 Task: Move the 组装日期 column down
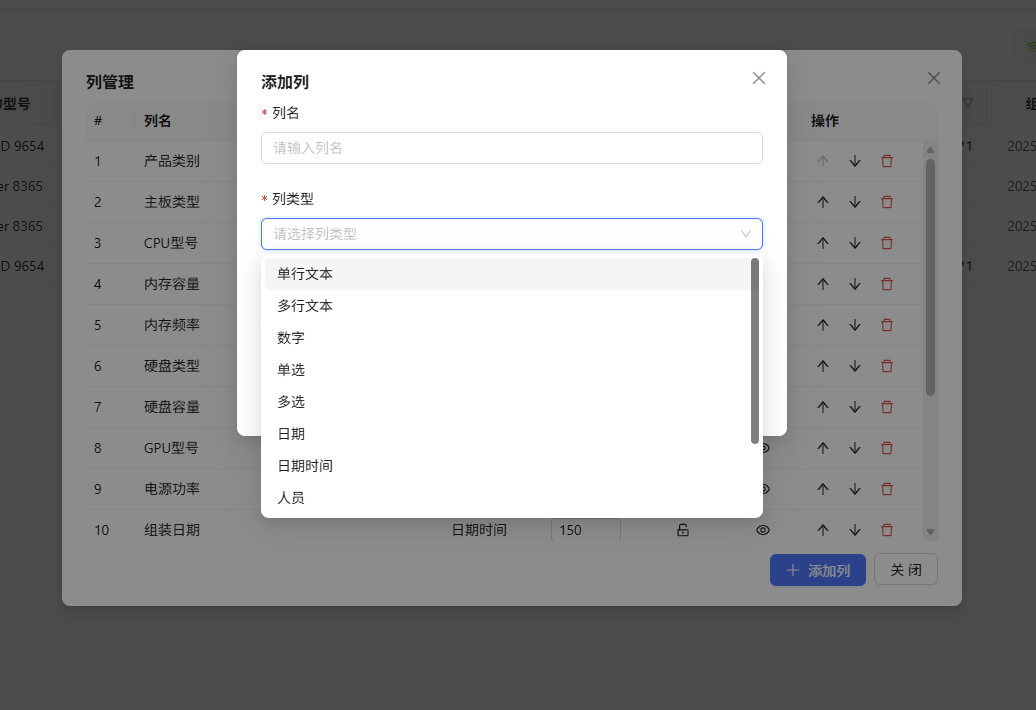[854, 530]
